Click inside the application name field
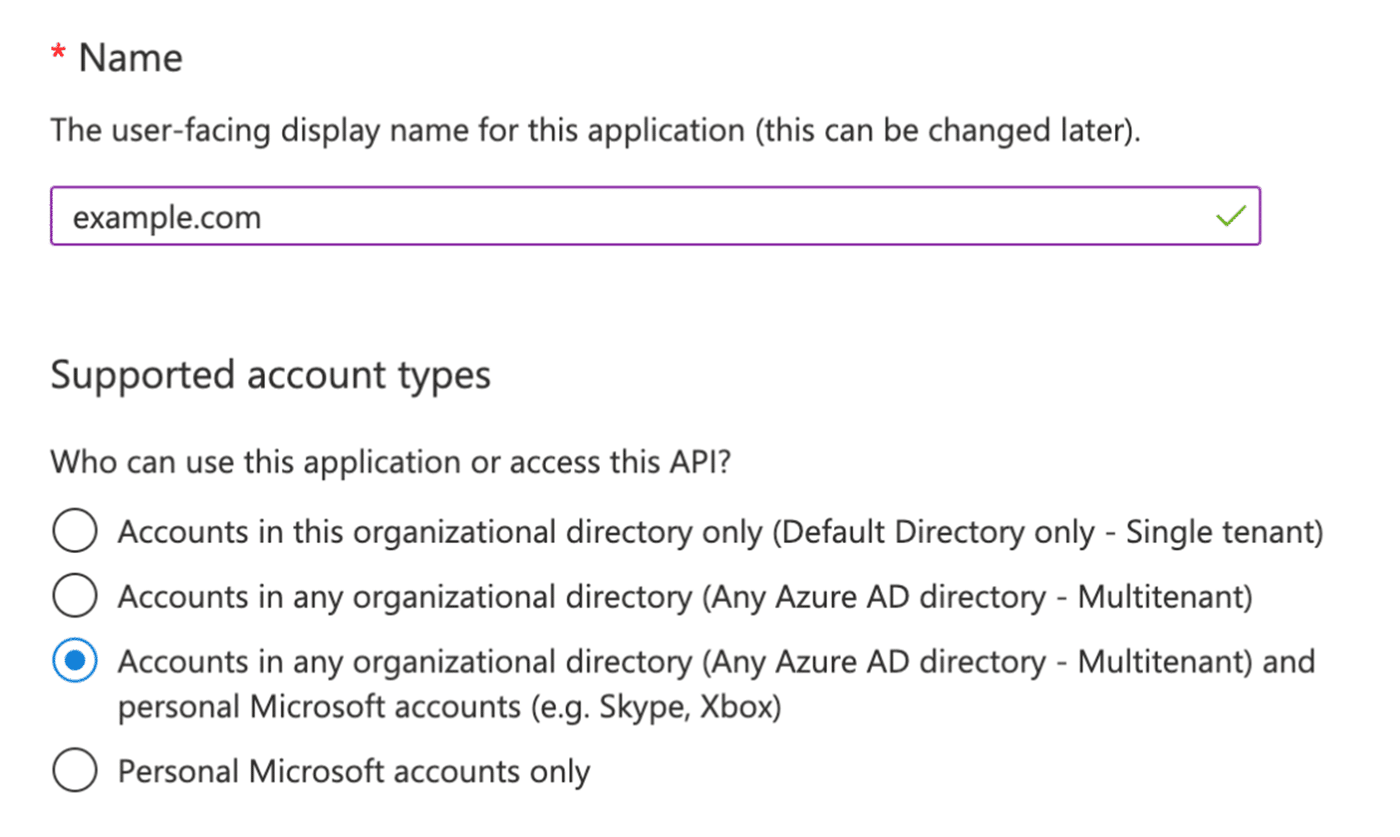 pos(600,216)
